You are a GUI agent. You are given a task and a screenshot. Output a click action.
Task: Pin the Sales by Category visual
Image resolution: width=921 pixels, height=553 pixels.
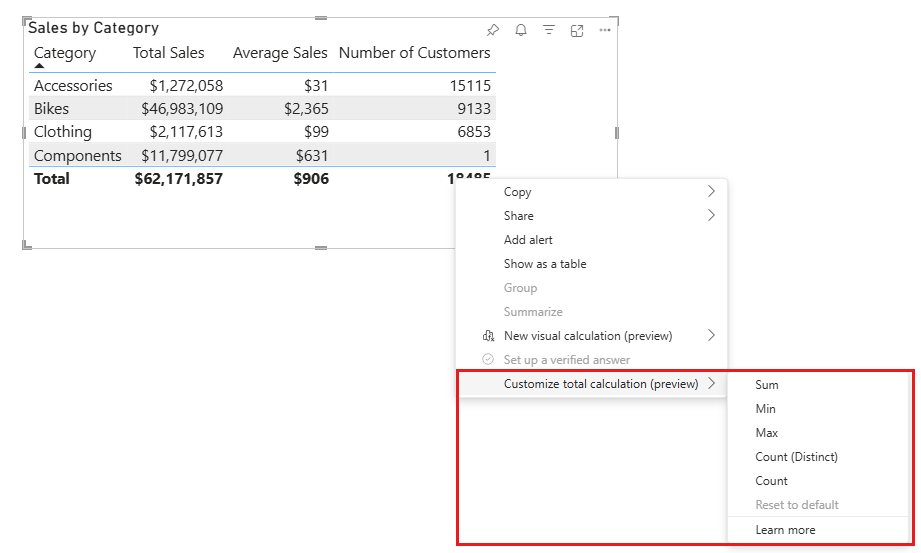[x=493, y=31]
